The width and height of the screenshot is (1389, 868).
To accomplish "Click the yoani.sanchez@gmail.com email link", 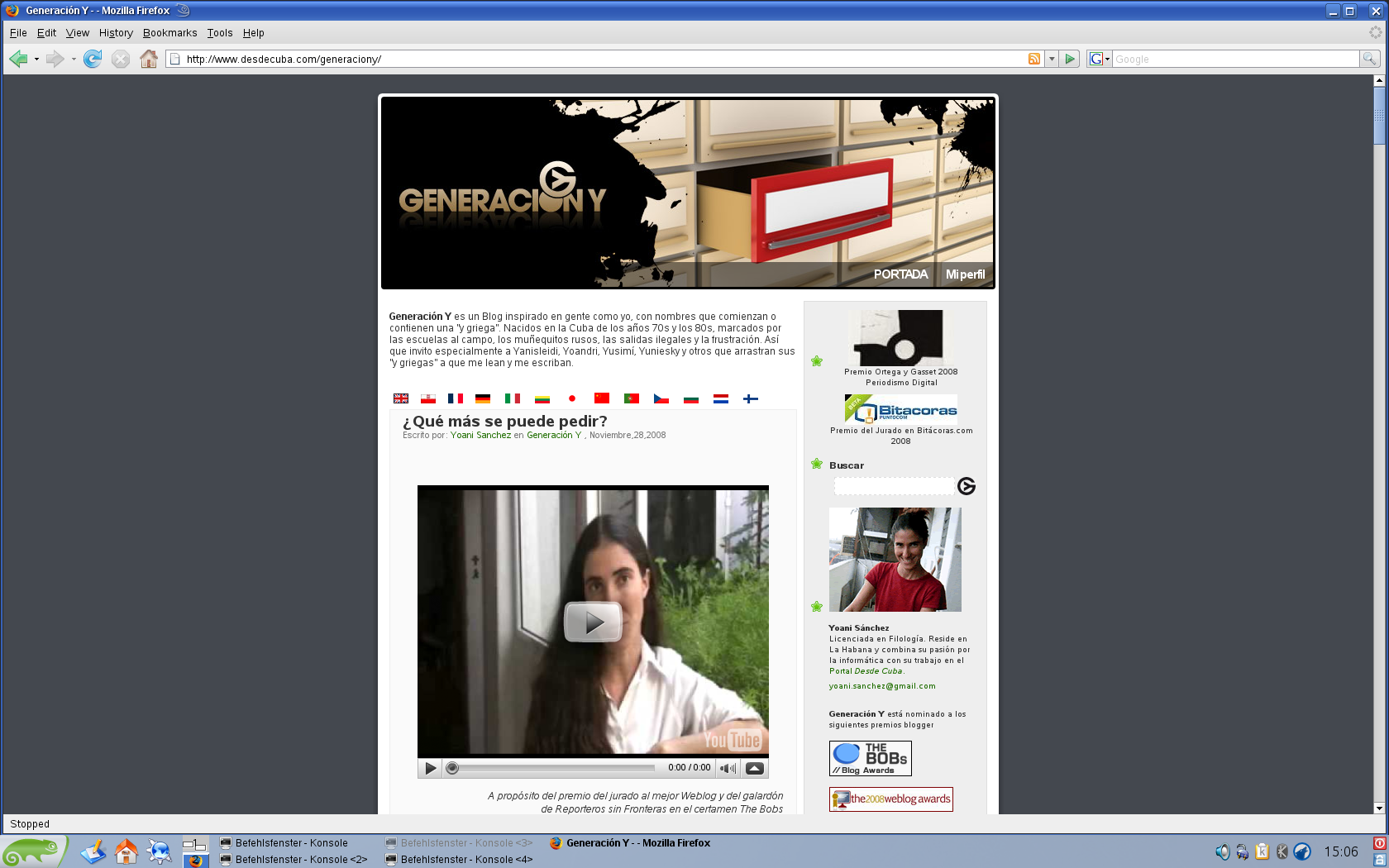I will pyautogui.click(x=882, y=686).
